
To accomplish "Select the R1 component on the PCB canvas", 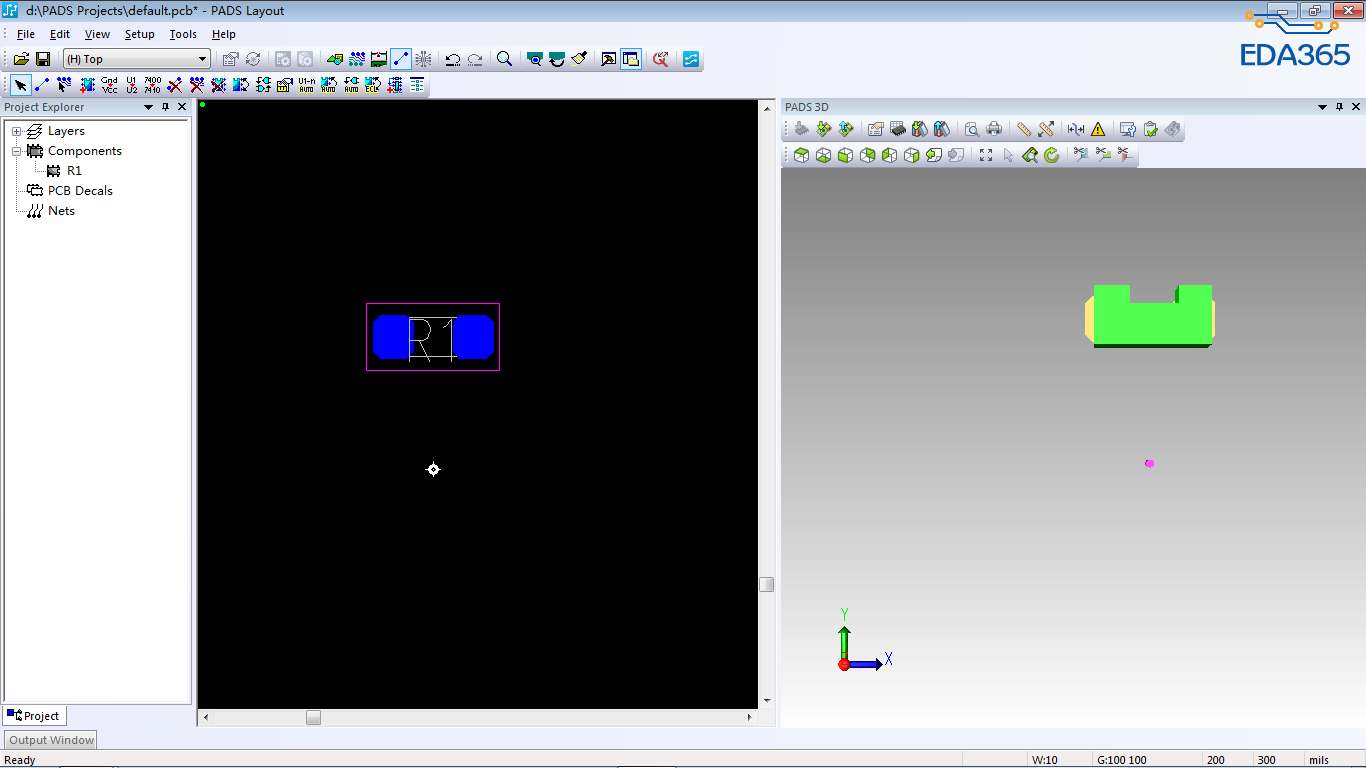I will (x=433, y=337).
